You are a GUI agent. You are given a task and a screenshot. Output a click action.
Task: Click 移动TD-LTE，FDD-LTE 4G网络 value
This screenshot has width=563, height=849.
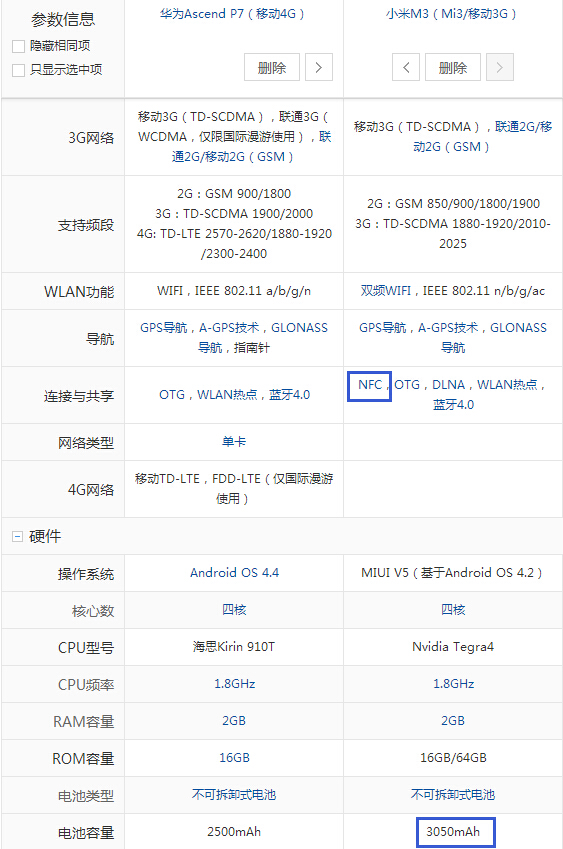[234, 489]
